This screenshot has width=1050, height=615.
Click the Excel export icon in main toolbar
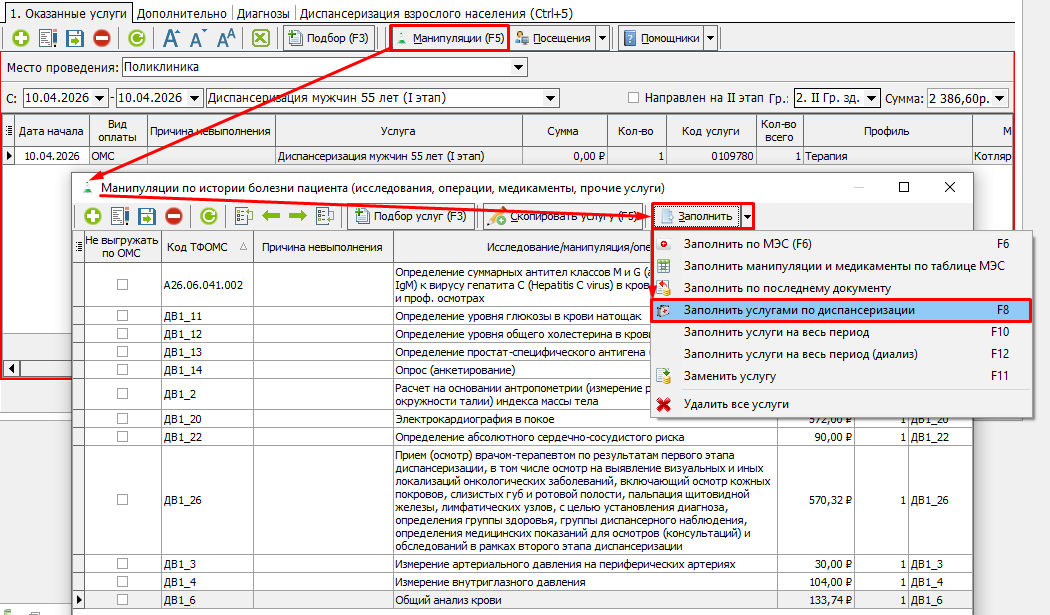(260, 39)
